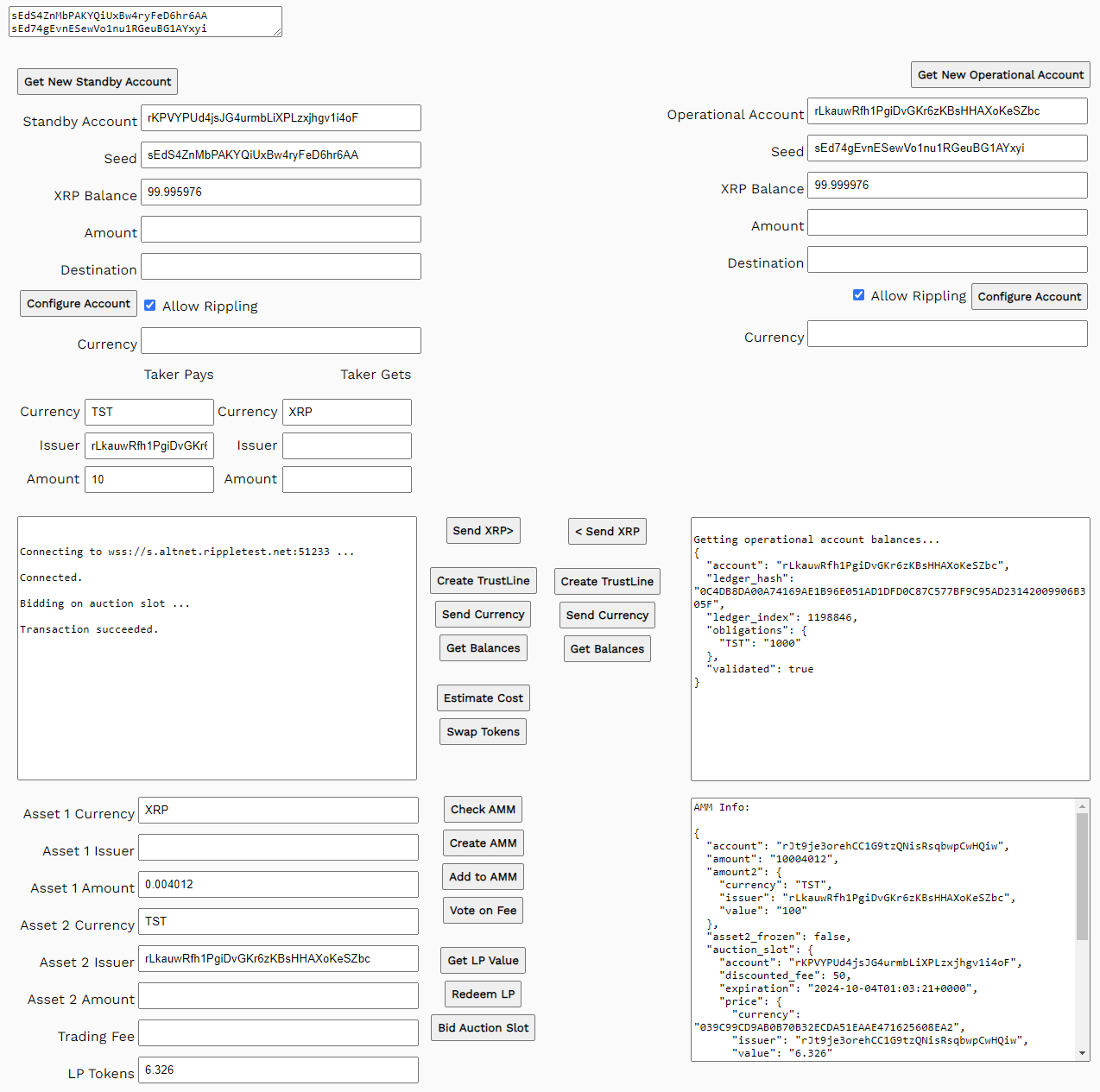Click the Get New Operational Account button
This screenshot has height=1092, width=1100.
click(1000, 75)
